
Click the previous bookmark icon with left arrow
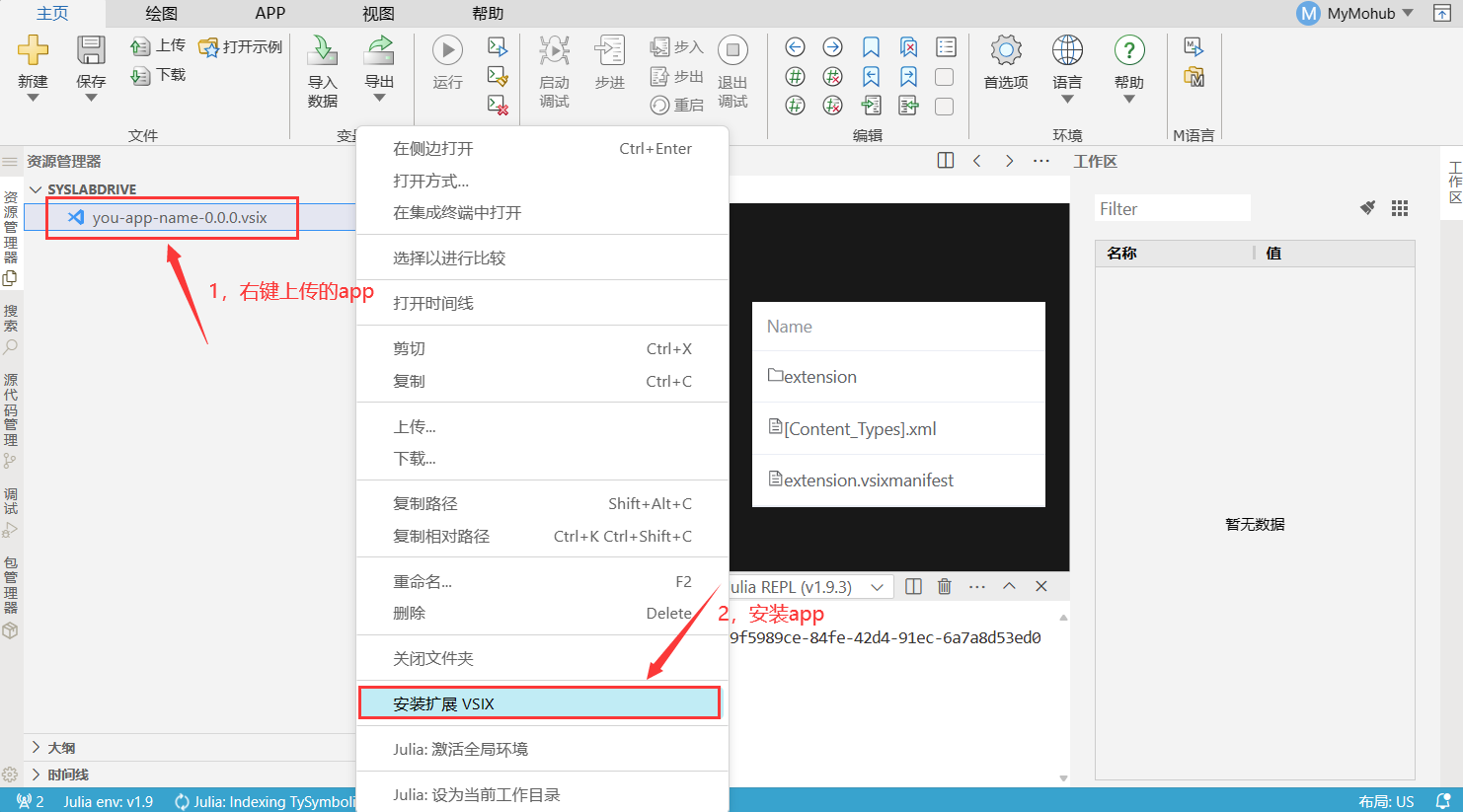click(871, 77)
